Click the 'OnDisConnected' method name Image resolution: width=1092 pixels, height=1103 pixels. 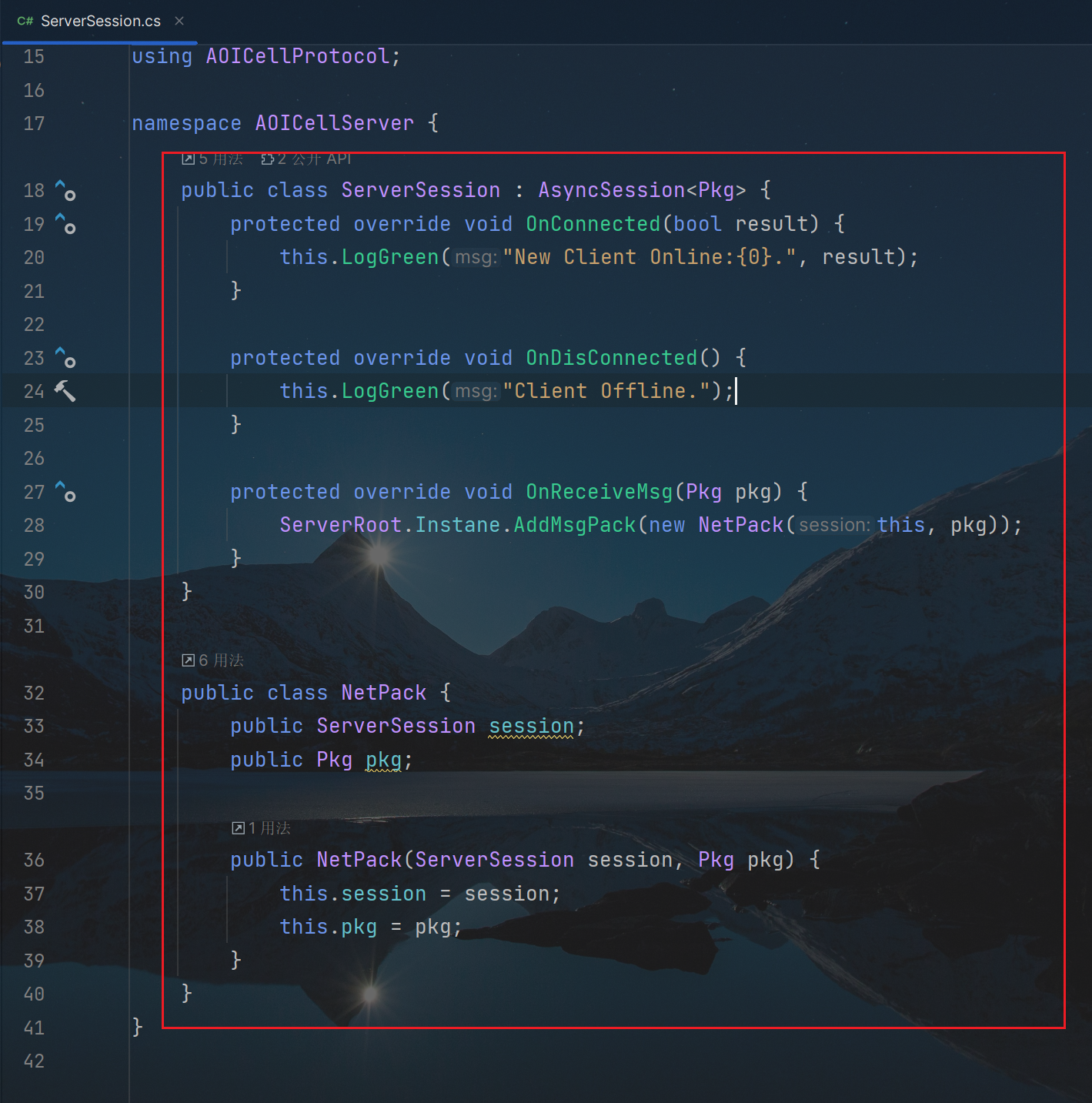click(612, 358)
